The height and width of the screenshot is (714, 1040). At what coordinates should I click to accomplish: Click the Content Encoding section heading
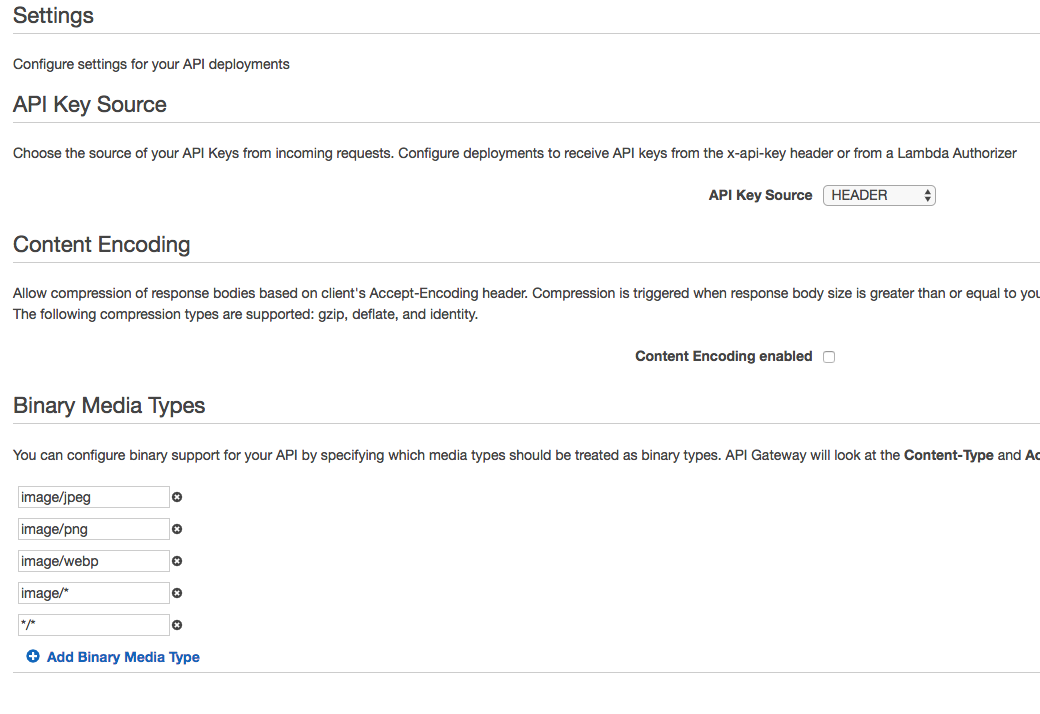(101, 245)
